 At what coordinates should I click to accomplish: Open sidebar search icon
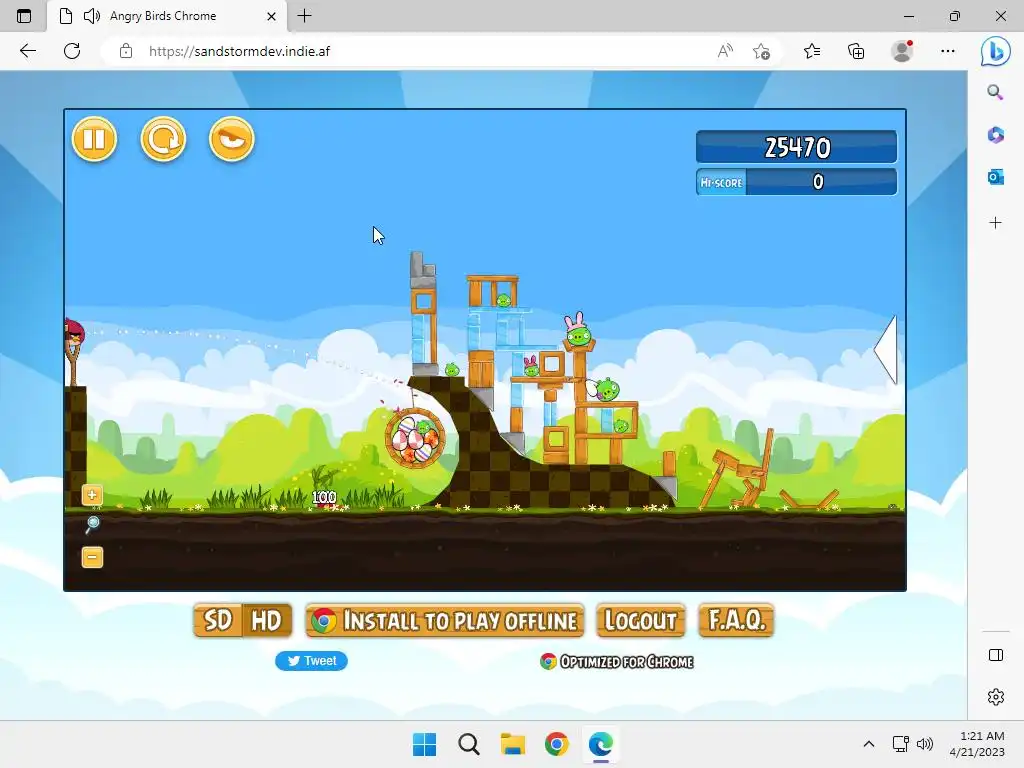pos(995,92)
